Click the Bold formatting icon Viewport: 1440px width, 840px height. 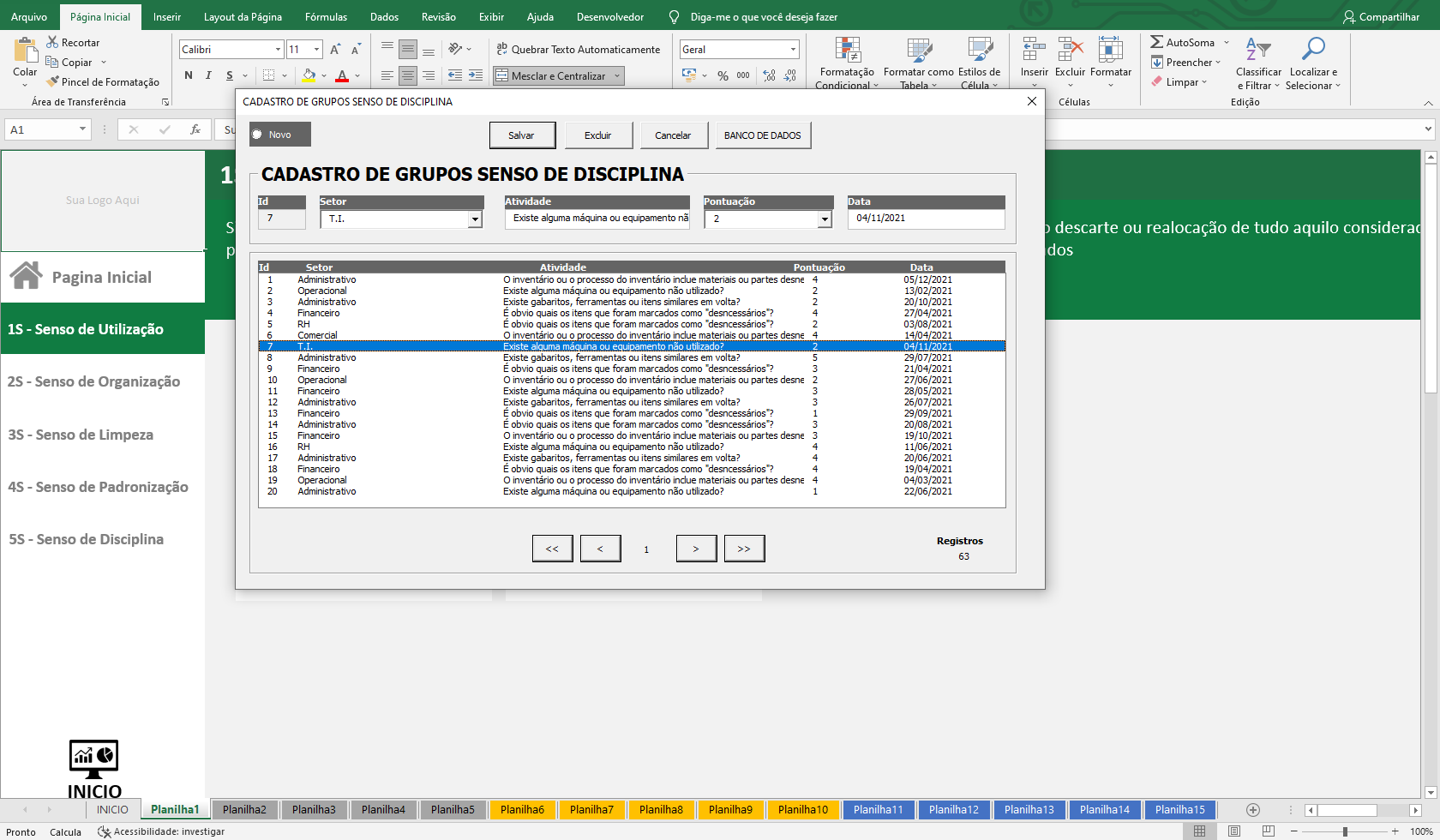pyautogui.click(x=189, y=75)
